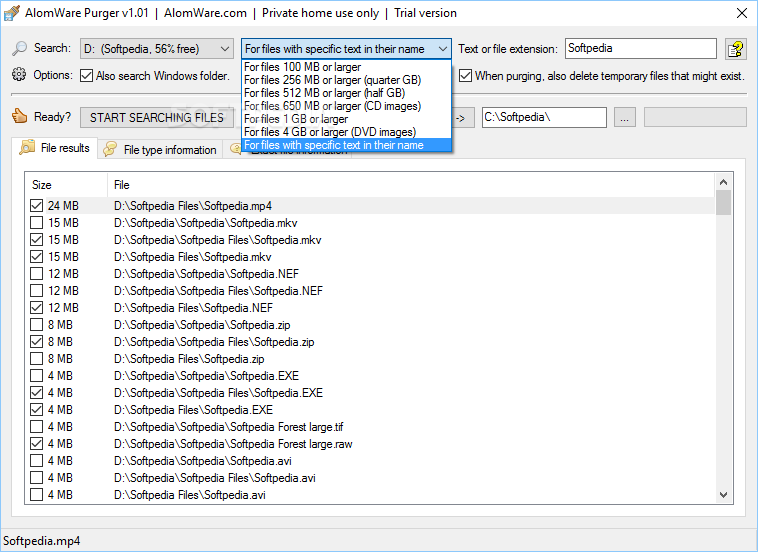This screenshot has height=552, width=758.
Task: Uncheck Softpedia Forest large.raw checkbox
Action: pyautogui.click(x=36, y=443)
